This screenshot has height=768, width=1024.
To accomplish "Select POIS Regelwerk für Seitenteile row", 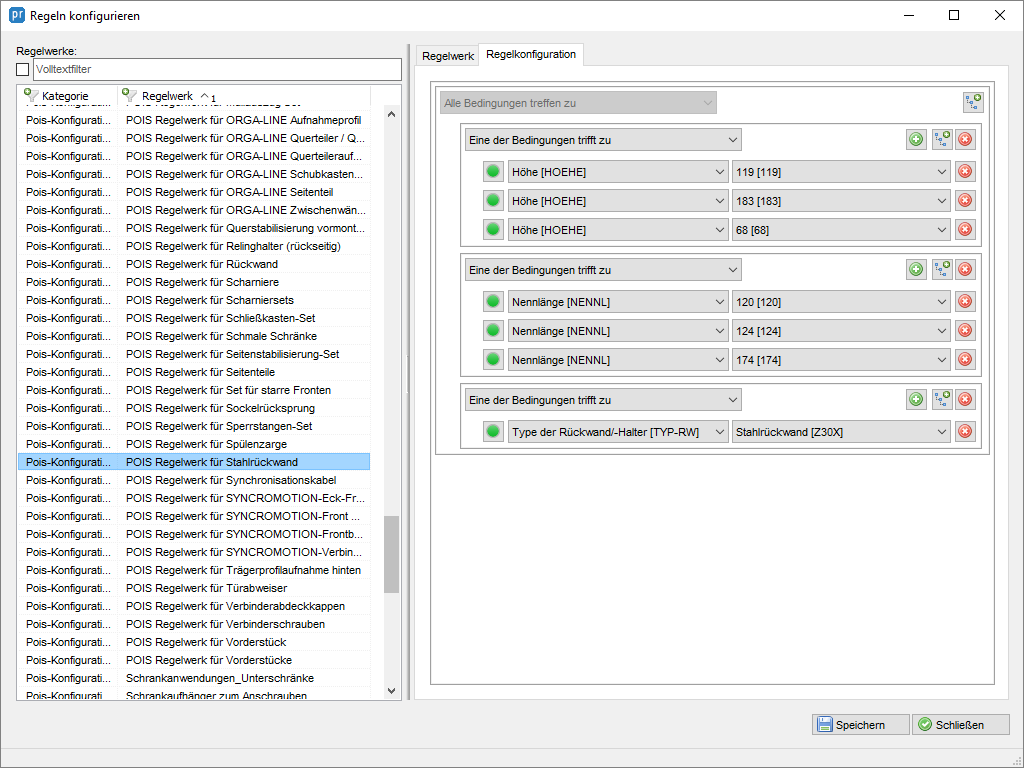I will 194,372.
